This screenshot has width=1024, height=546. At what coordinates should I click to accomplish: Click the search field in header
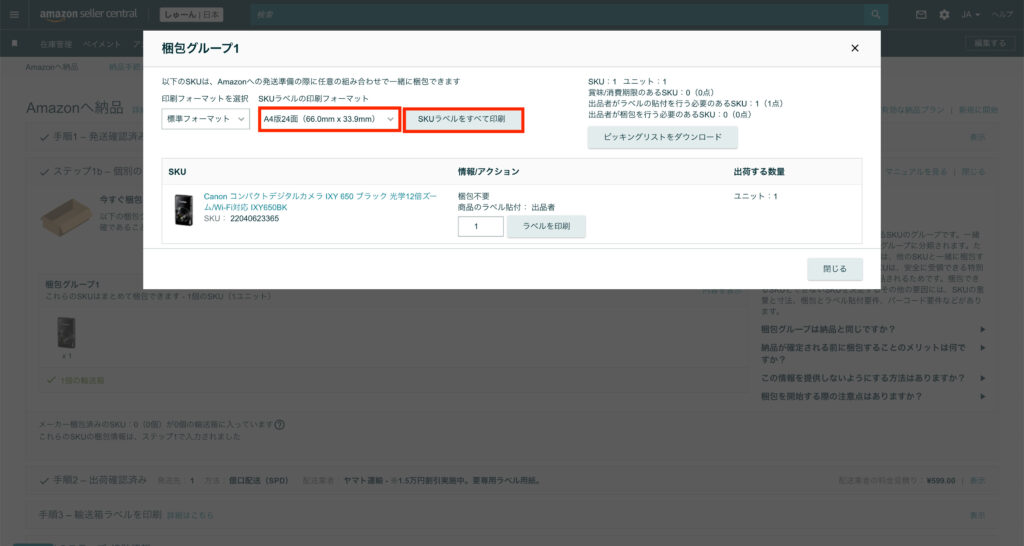pos(557,14)
